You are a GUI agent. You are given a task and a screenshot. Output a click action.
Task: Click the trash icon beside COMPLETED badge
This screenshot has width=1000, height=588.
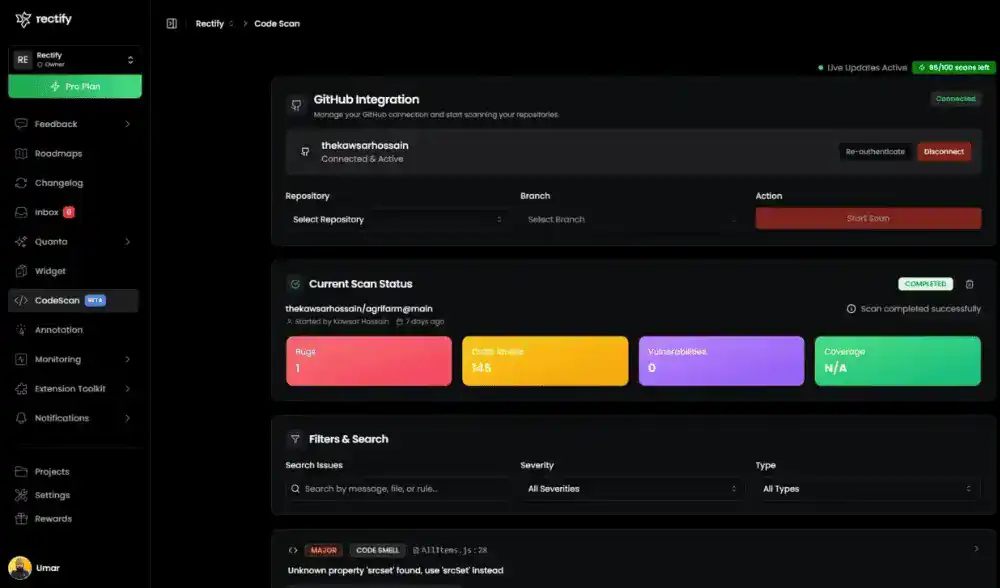click(969, 284)
